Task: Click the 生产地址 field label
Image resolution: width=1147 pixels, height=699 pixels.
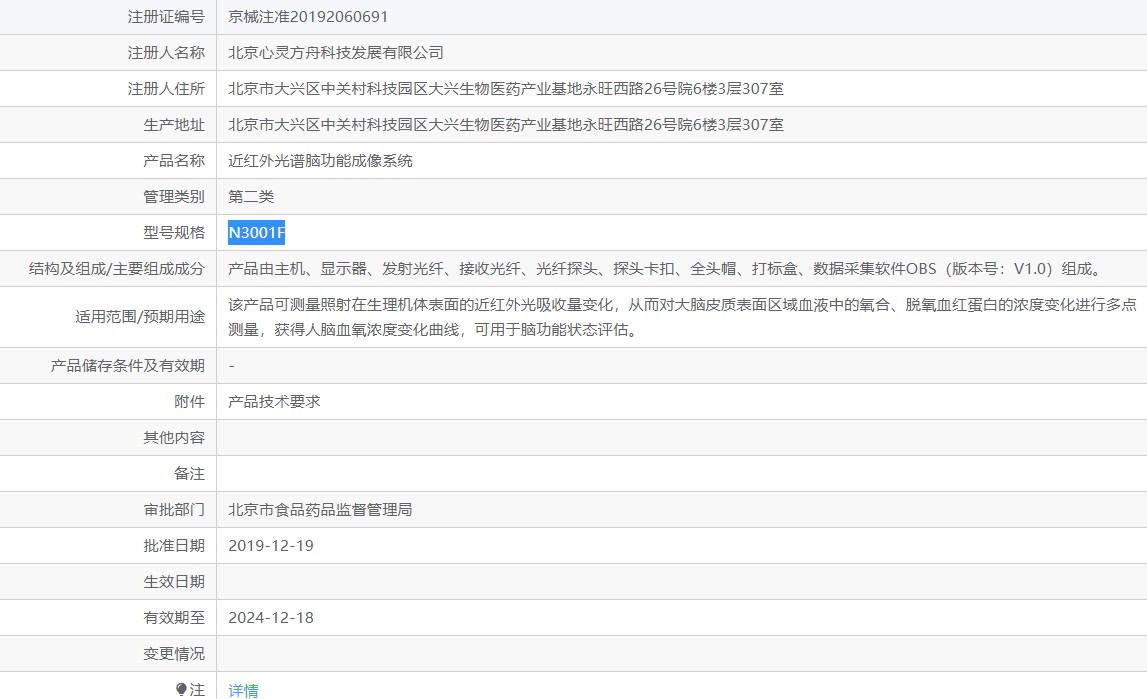Action: click(174, 125)
